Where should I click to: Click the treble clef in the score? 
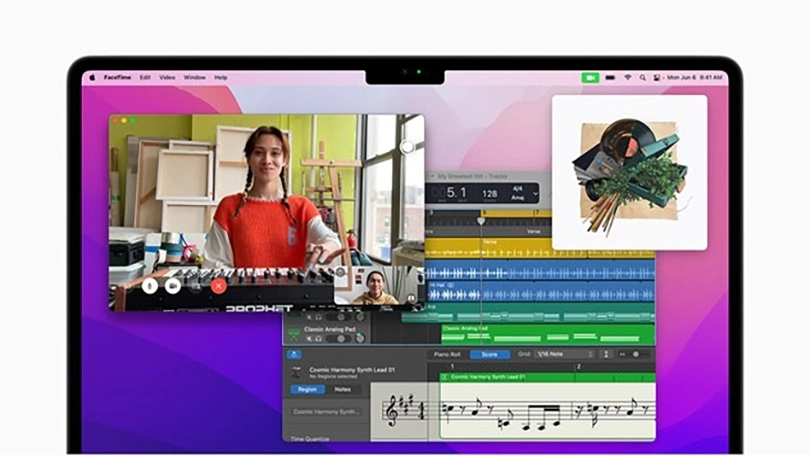click(x=393, y=411)
